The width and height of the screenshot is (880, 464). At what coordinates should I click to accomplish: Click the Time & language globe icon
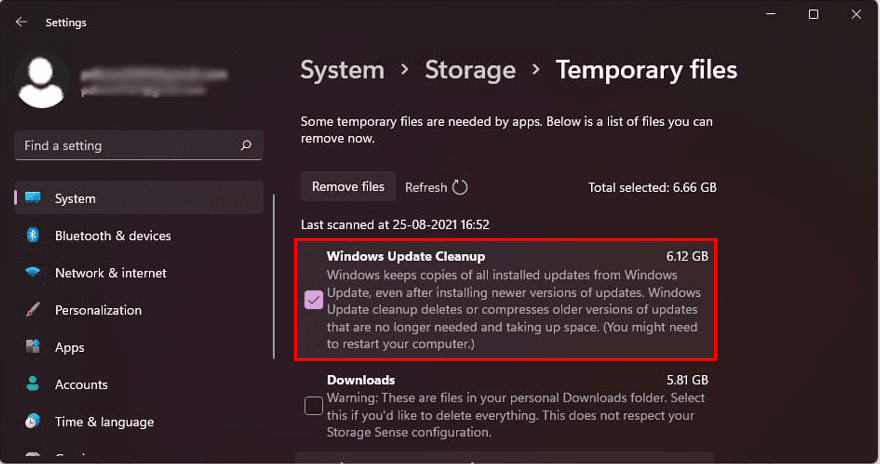point(33,421)
